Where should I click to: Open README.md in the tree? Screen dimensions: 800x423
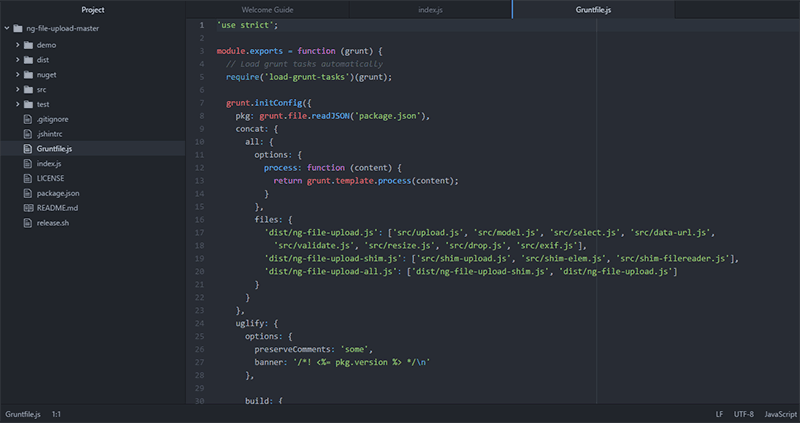(x=57, y=208)
